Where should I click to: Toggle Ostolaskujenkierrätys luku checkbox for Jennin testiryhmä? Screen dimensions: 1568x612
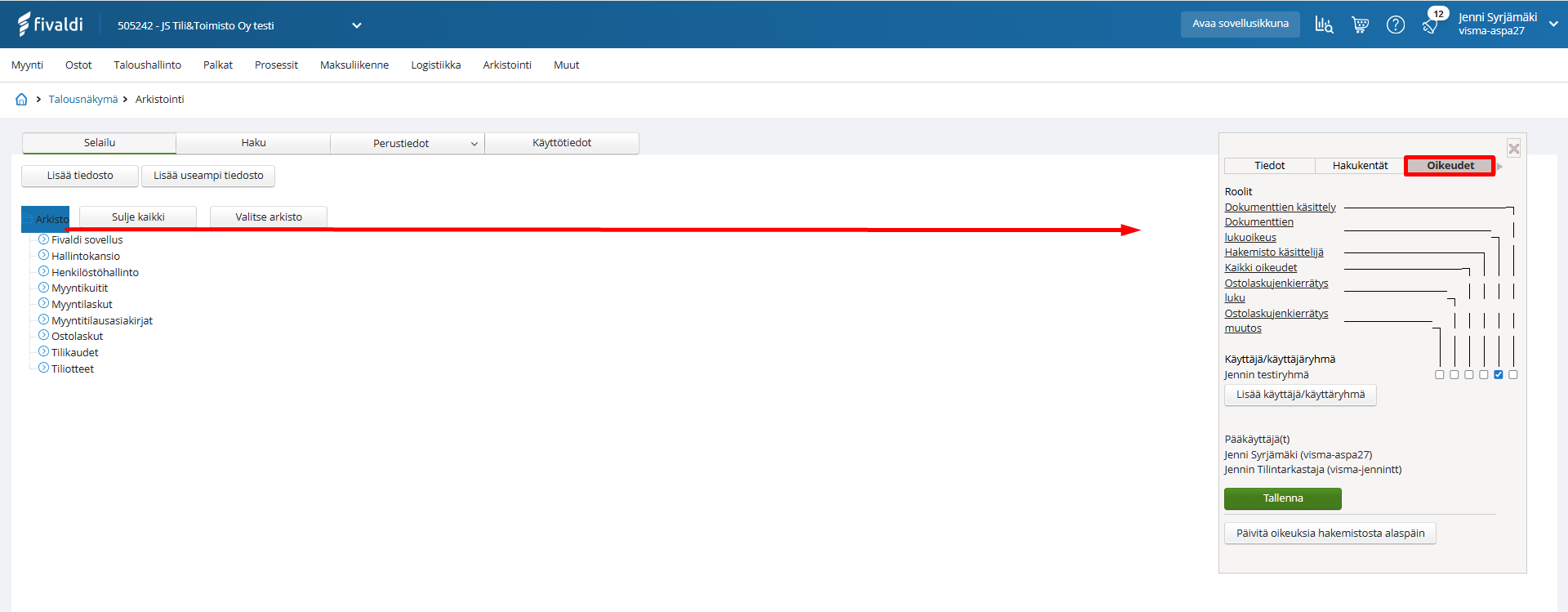coord(1454,375)
